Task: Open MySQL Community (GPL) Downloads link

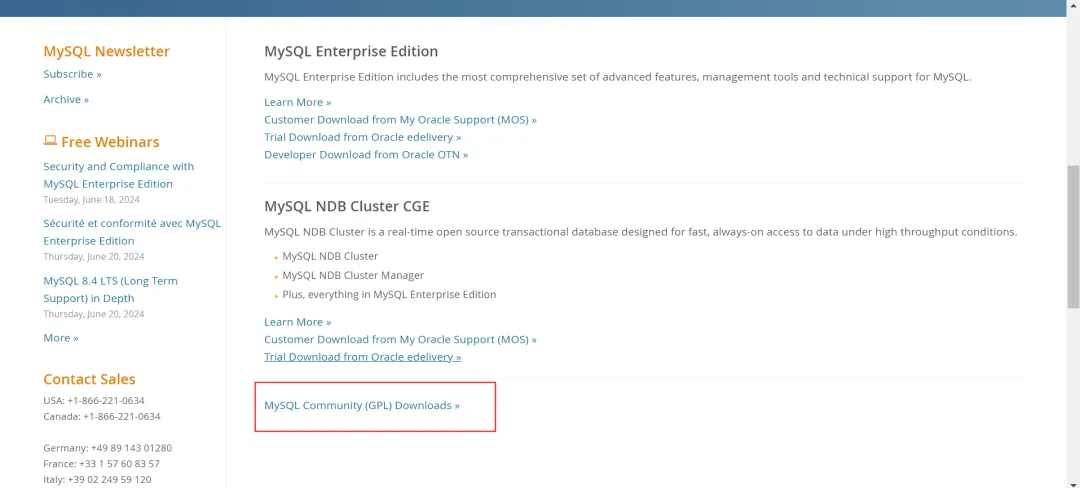Action: [x=362, y=405]
